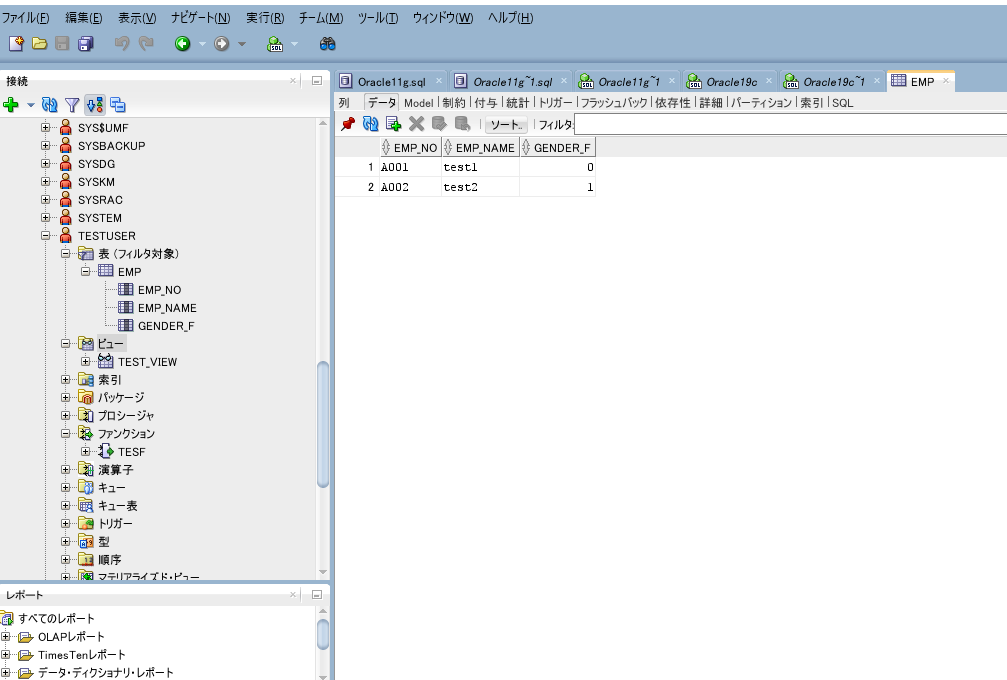
Task: Click the binoculars Find DB Object icon
Action: pos(328,44)
